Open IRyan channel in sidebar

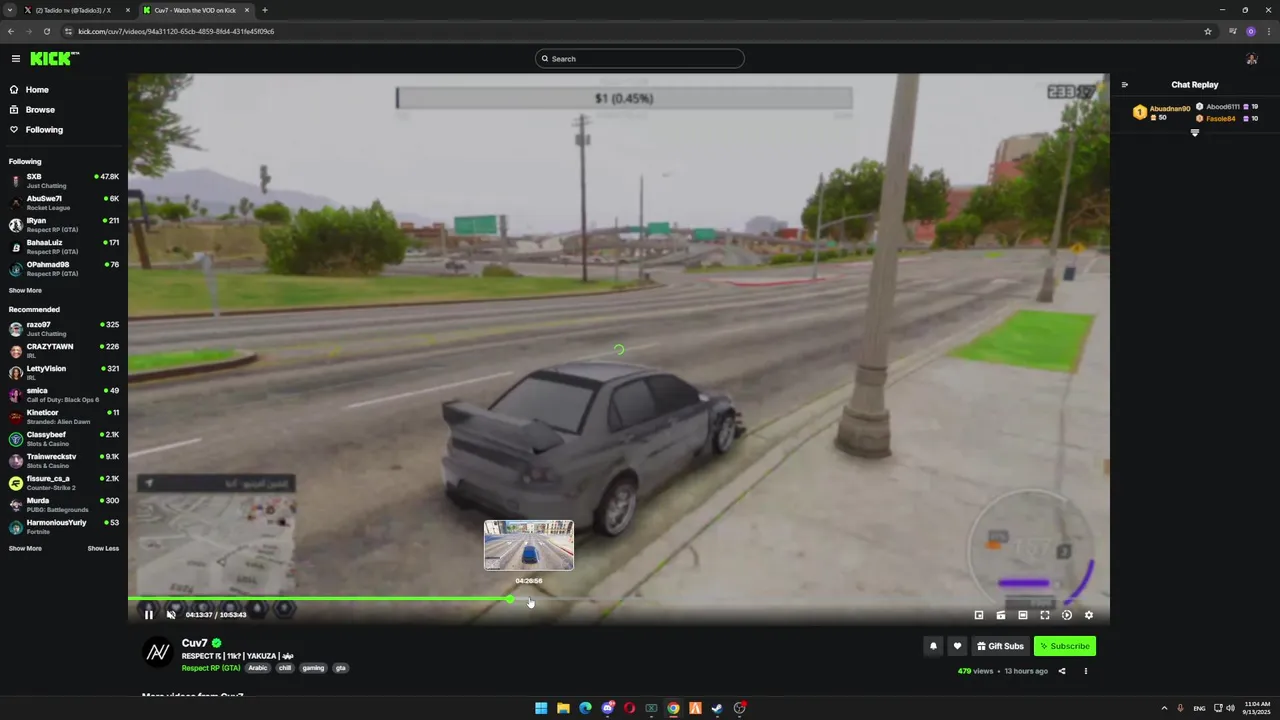pos(64,225)
